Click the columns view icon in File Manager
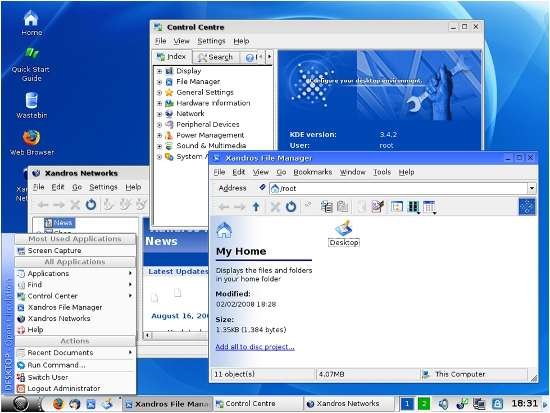550x413 pixels. pyautogui.click(x=413, y=207)
